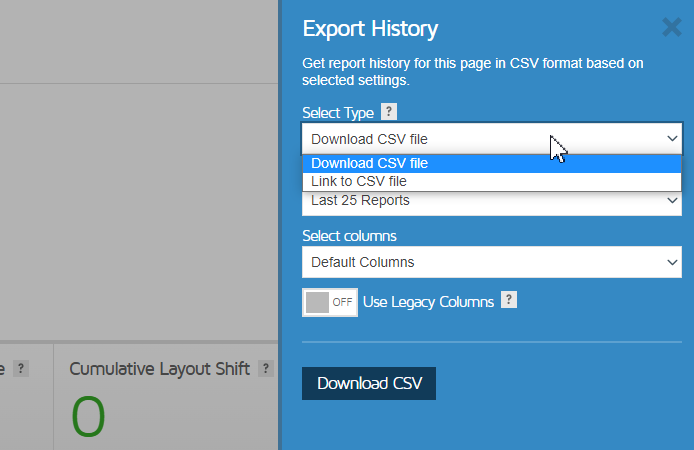Click the Cumulative Layout Shift heading
This screenshot has width=694, height=450.
click(x=159, y=369)
